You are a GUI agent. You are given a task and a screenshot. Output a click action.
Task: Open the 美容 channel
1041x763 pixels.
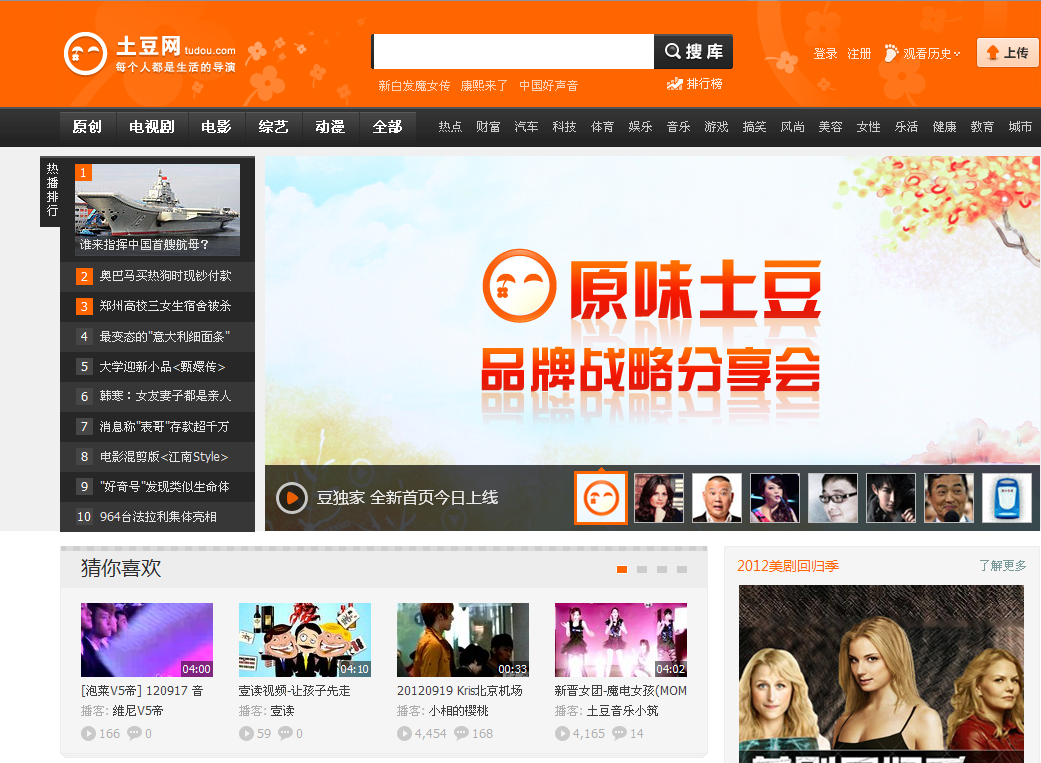tap(831, 127)
